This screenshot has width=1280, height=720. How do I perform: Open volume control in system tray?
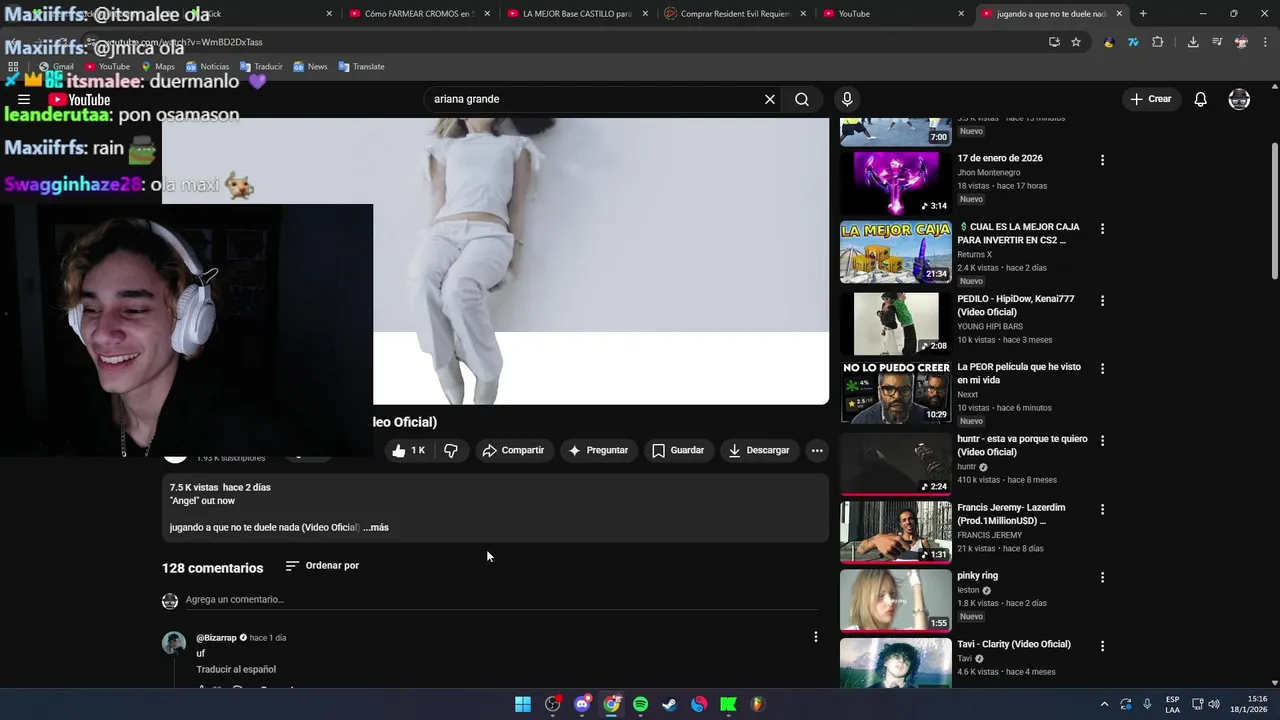[x=1214, y=704]
